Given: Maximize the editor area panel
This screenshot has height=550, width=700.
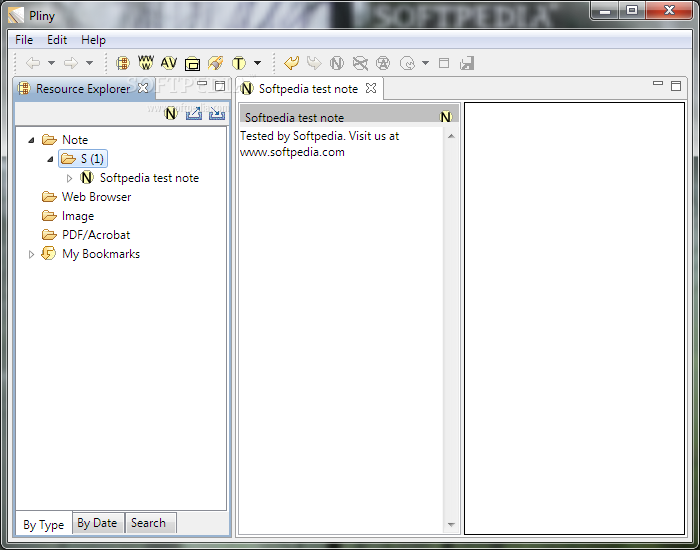Looking at the screenshot, I should pos(676,86).
